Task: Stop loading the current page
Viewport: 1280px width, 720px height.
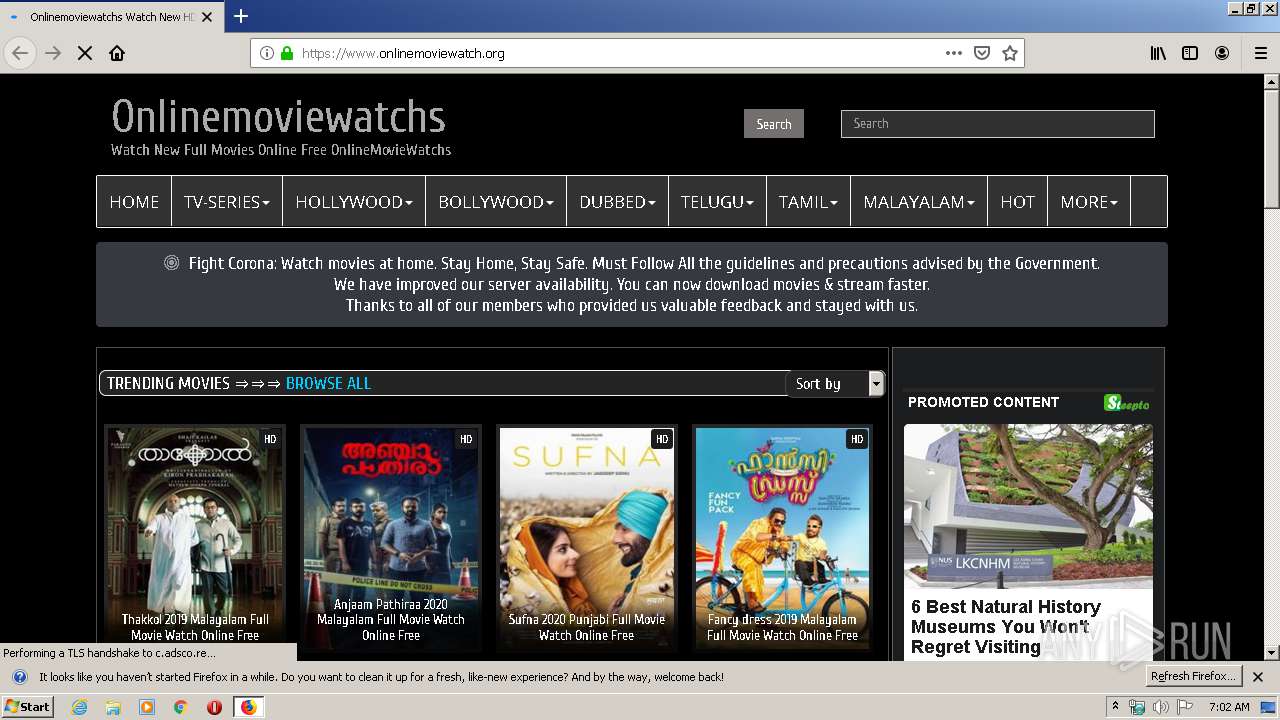Action: tap(85, 53)
